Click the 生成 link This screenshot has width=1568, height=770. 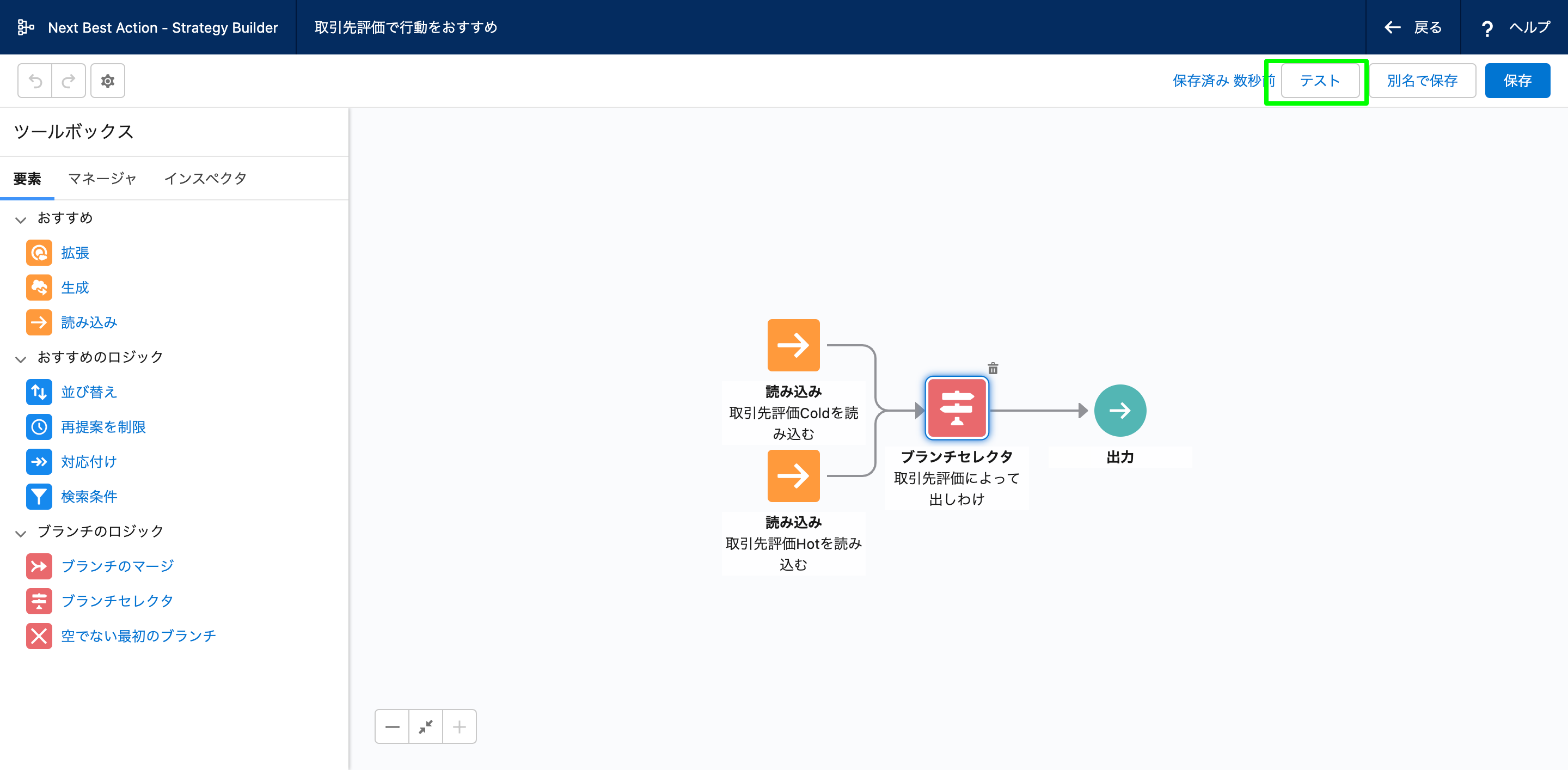click(75, 288)
